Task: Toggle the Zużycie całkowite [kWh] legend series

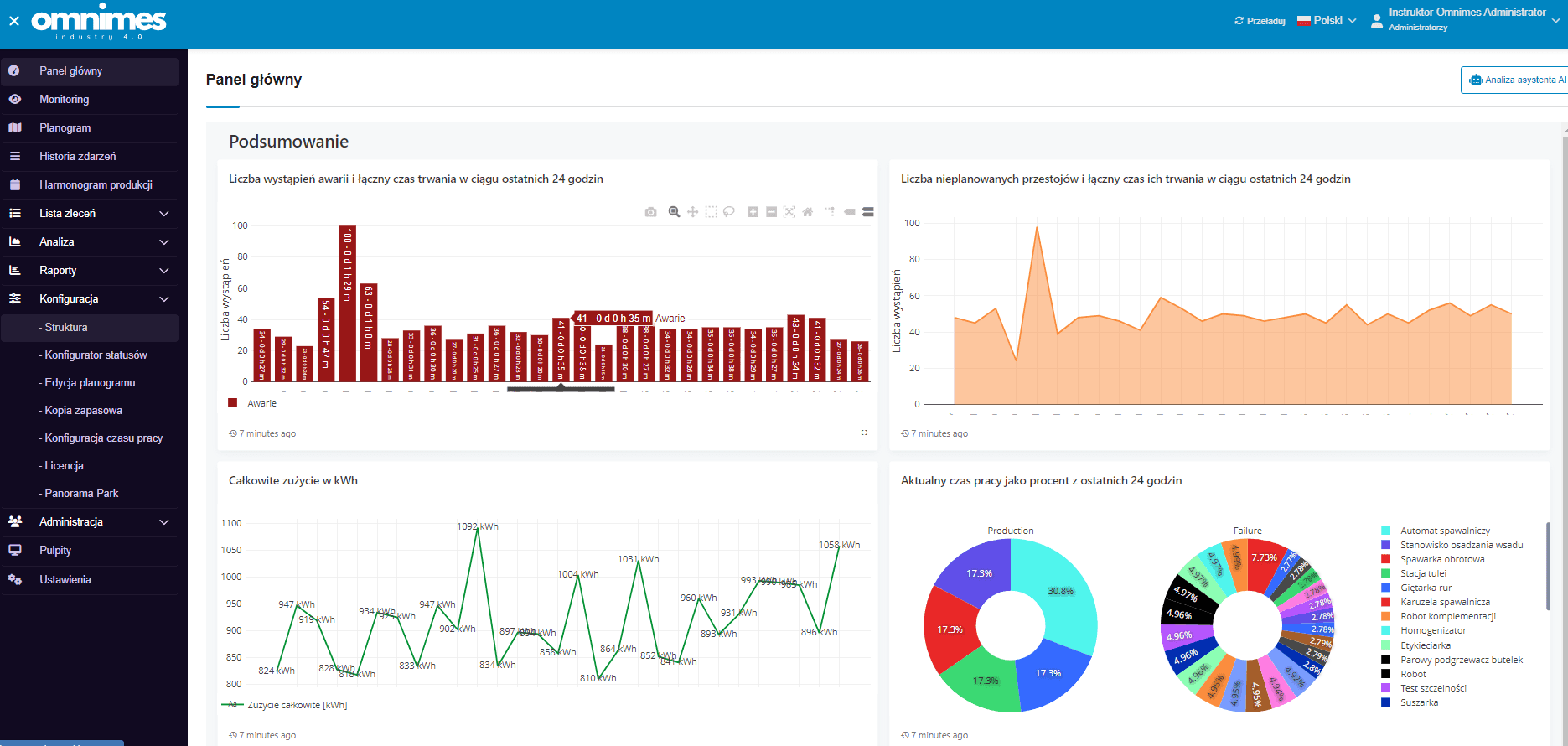Action: pos(285,705)
